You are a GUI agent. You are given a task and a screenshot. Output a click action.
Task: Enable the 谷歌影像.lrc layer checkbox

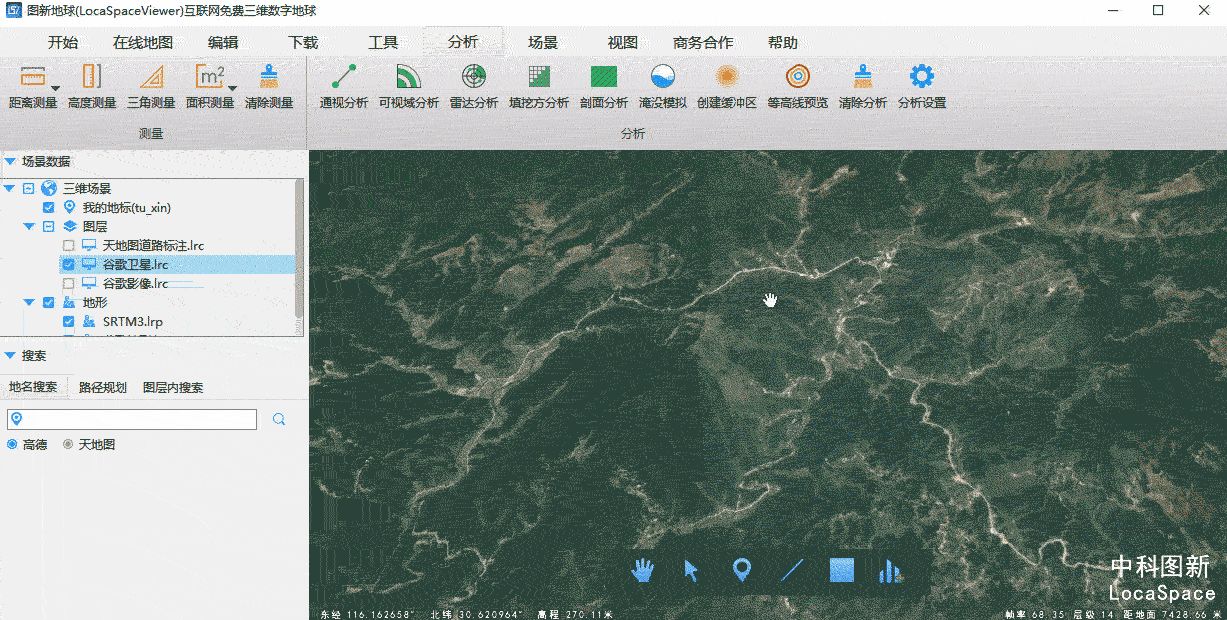tap(68, 284)
